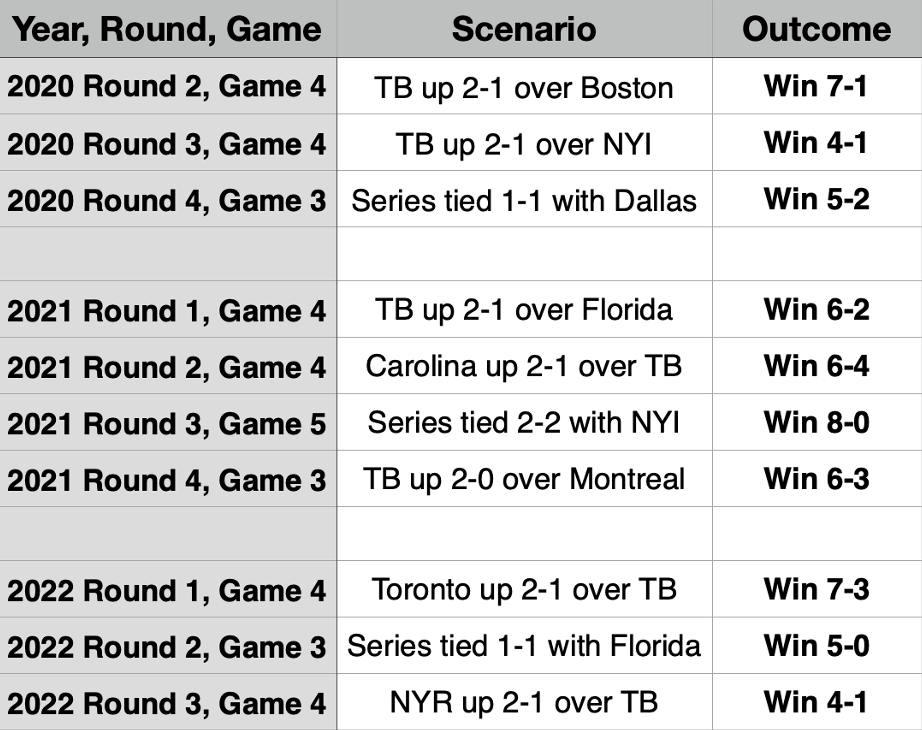The image size is (922, 730).
Task: Click the "Year, Round, Game" column header
Action: tap(168, 29)
